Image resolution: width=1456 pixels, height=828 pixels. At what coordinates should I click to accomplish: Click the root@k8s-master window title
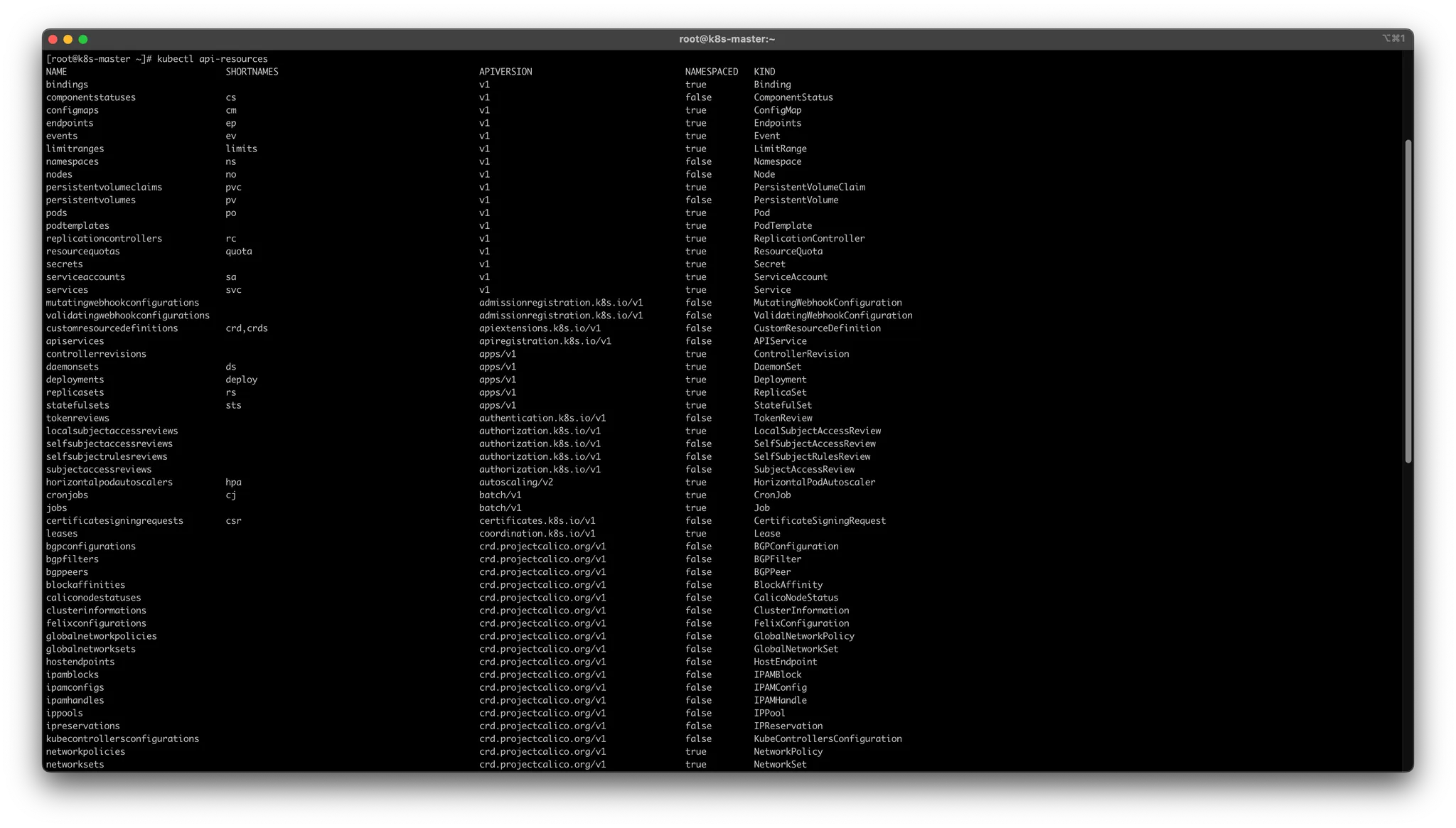(727, 39)
